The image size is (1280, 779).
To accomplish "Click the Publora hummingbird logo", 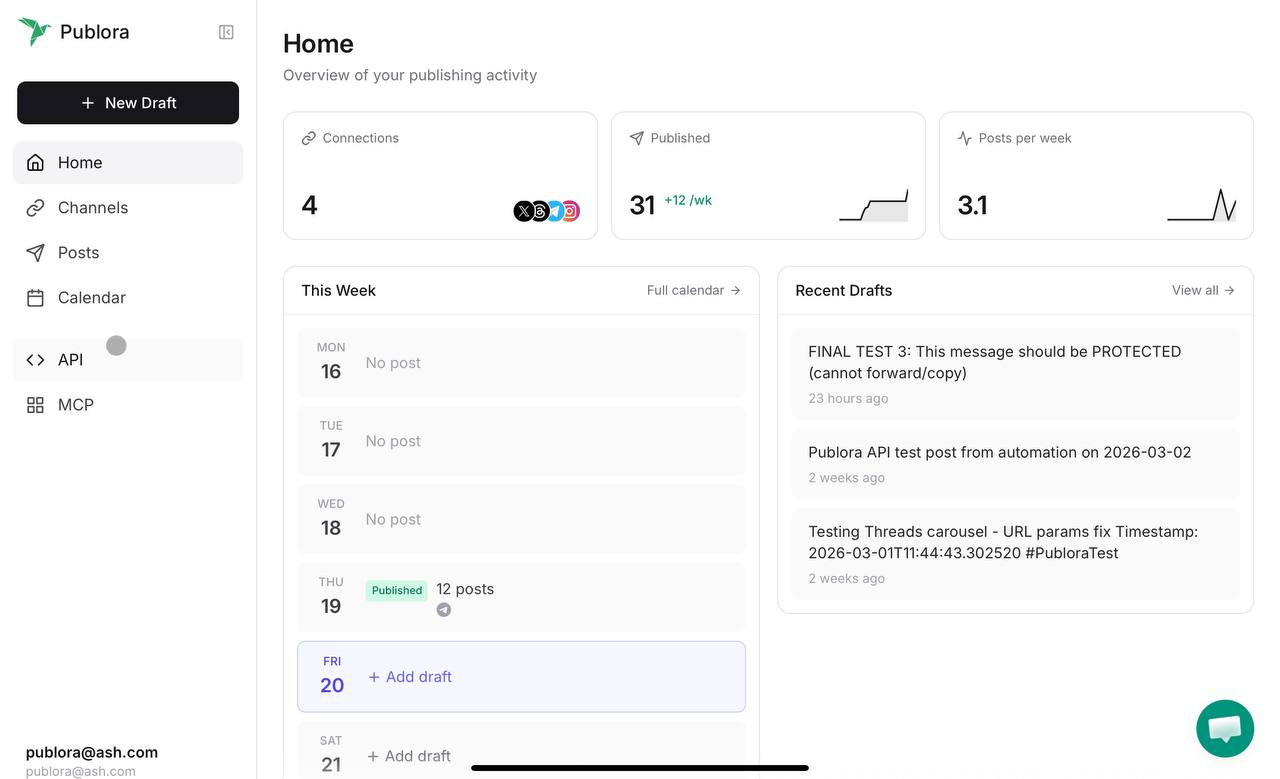I will coord(34,31).
